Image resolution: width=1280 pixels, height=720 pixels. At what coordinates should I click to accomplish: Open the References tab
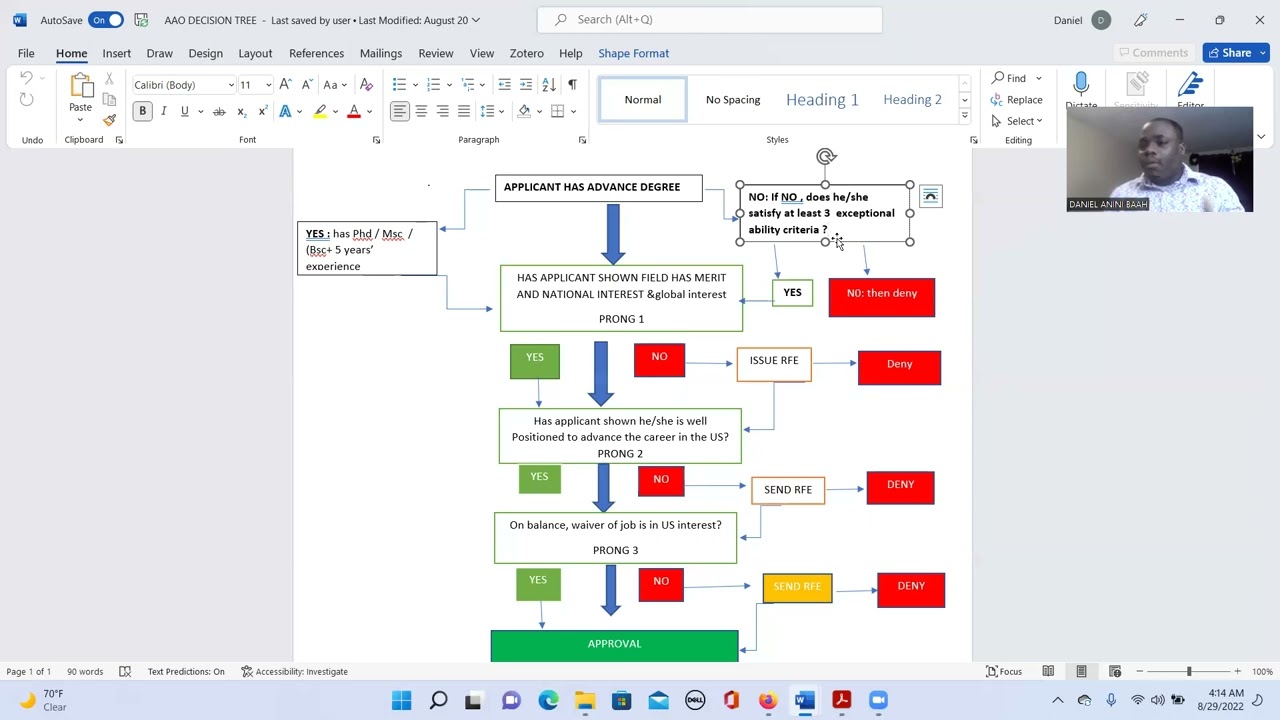point(316,53)
